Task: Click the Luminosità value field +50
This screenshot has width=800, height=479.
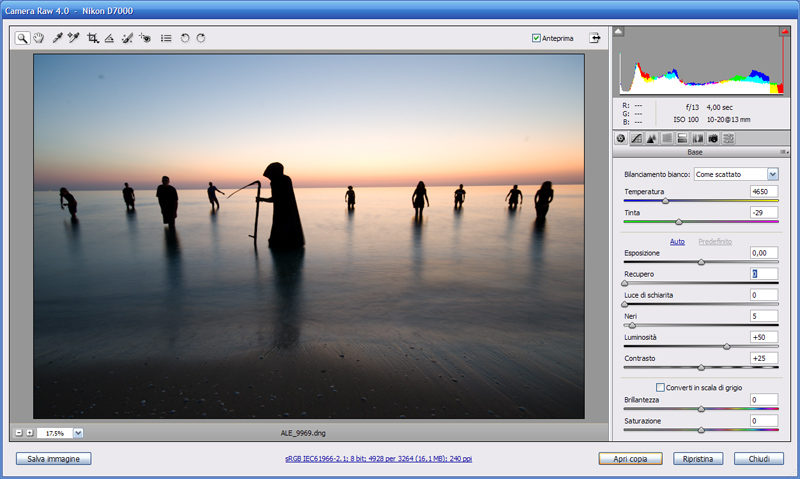Action: [764, 337]
